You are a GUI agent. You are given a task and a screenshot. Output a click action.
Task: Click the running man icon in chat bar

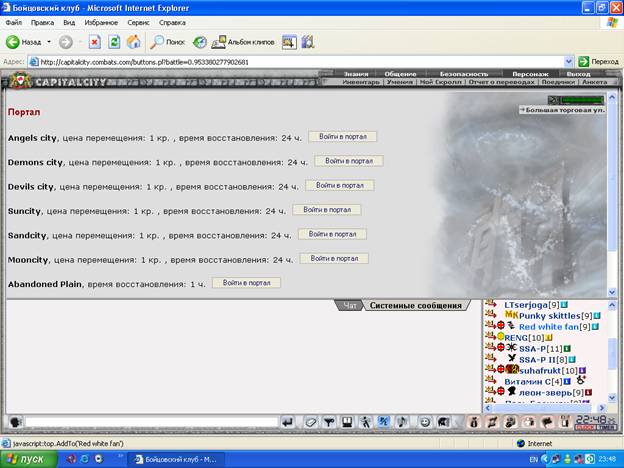365,422
